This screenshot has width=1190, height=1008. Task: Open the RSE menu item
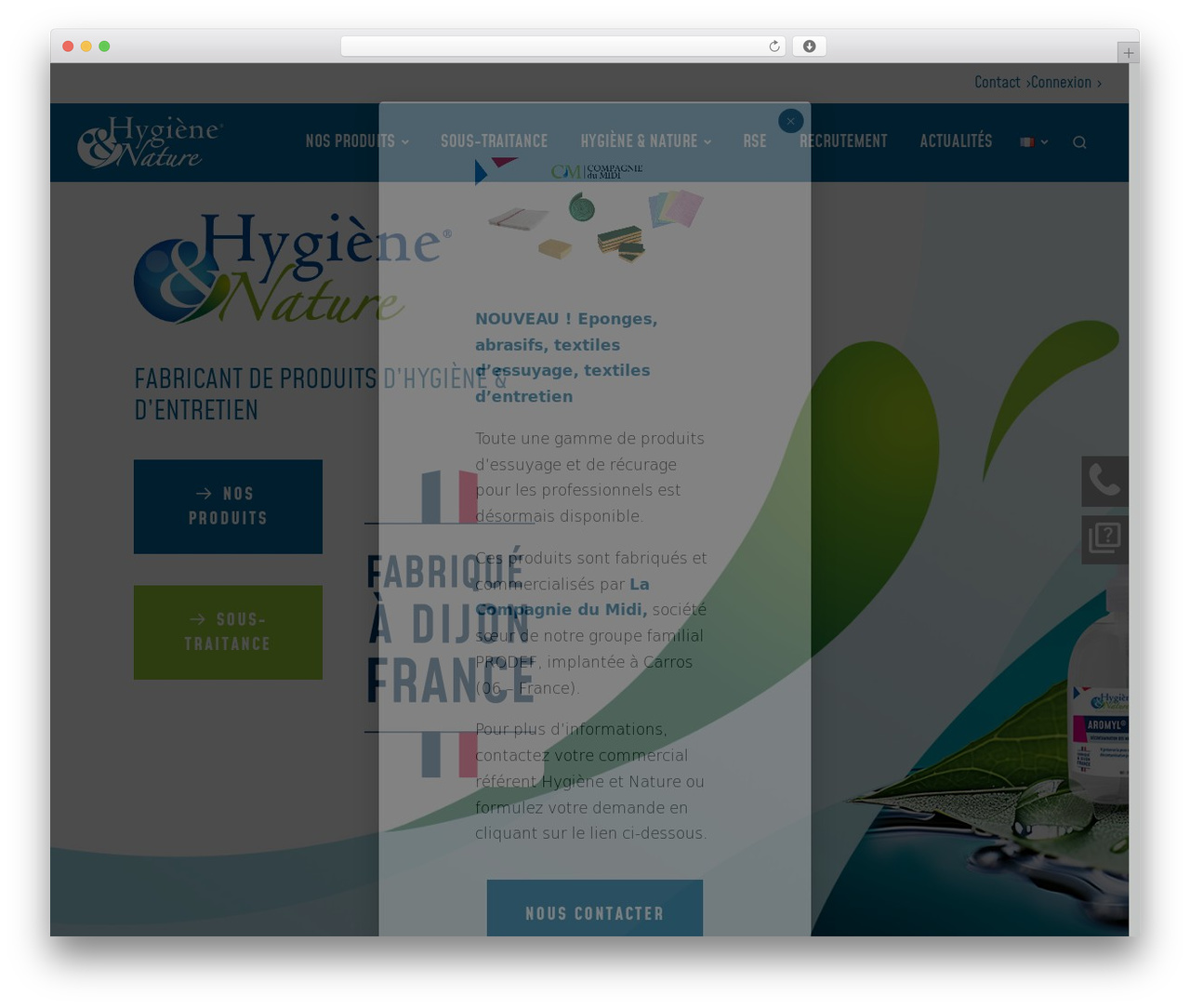pyautogui.click(x=755, y=141)
